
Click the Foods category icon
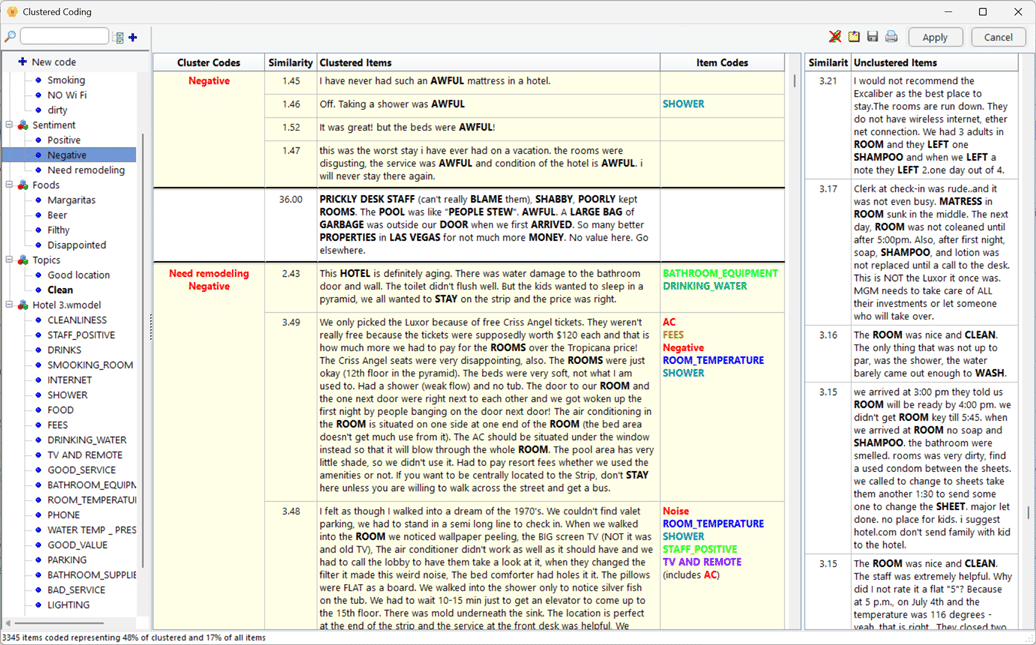[23, 185]
